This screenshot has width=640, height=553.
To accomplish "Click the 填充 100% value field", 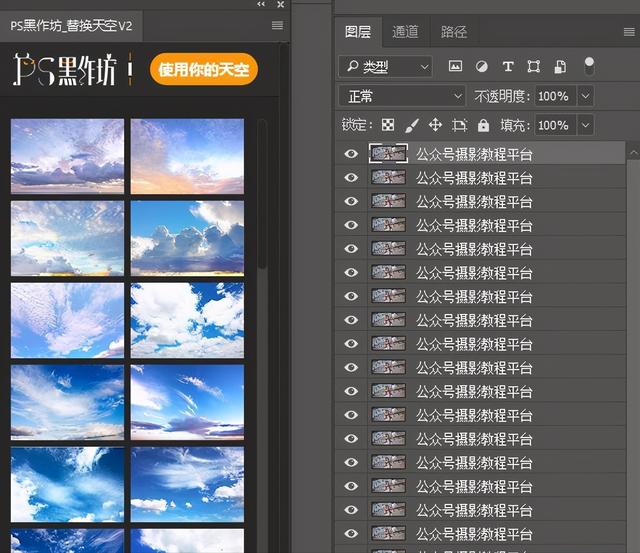I will (x=556, y=125).
